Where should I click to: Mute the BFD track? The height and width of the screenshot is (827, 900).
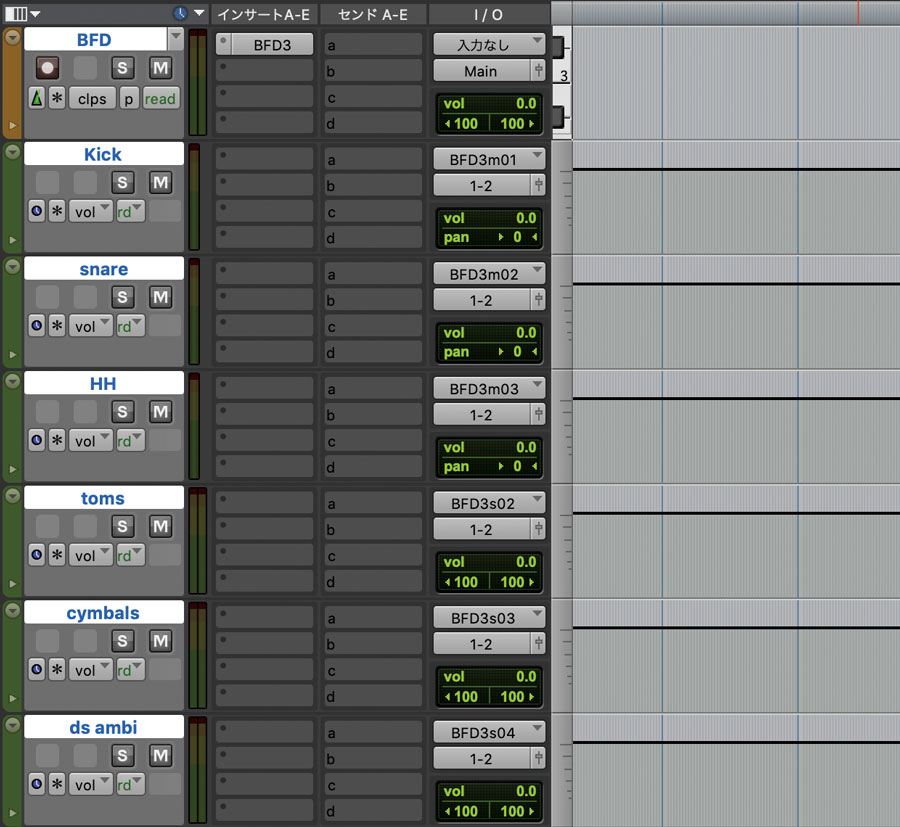click(x=161, y=68)
